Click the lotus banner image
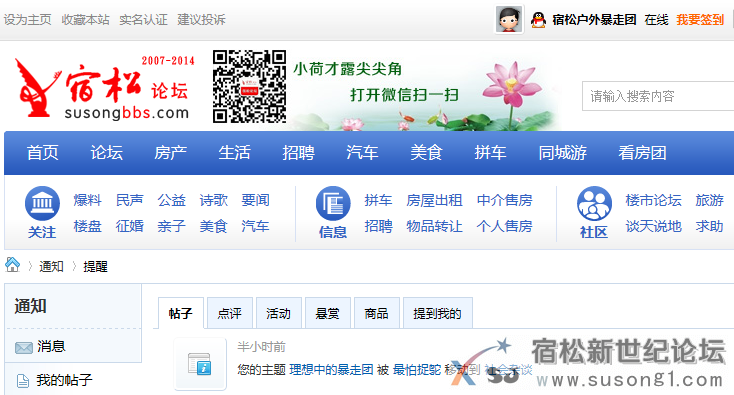Viewport: 734px width, 395px height. (425, 90)
